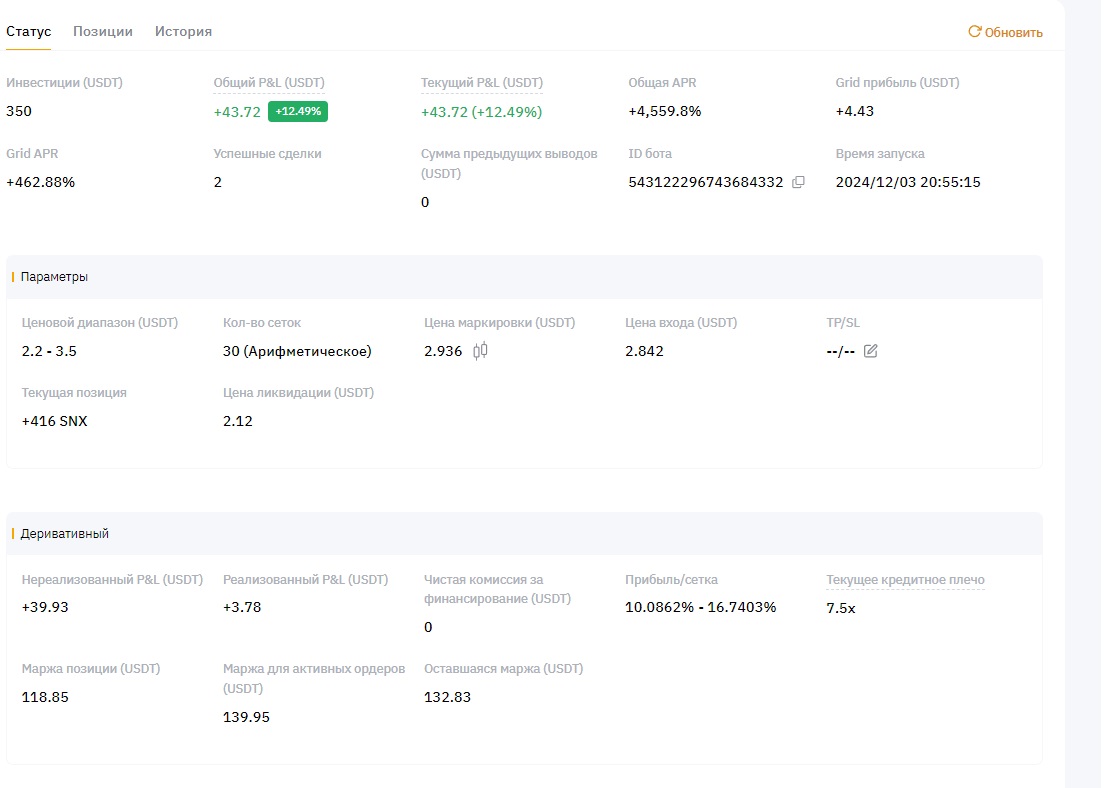Copy the bot ID using the copy icon
This screenshot has height=788, width=1114.
coord(798,182)
